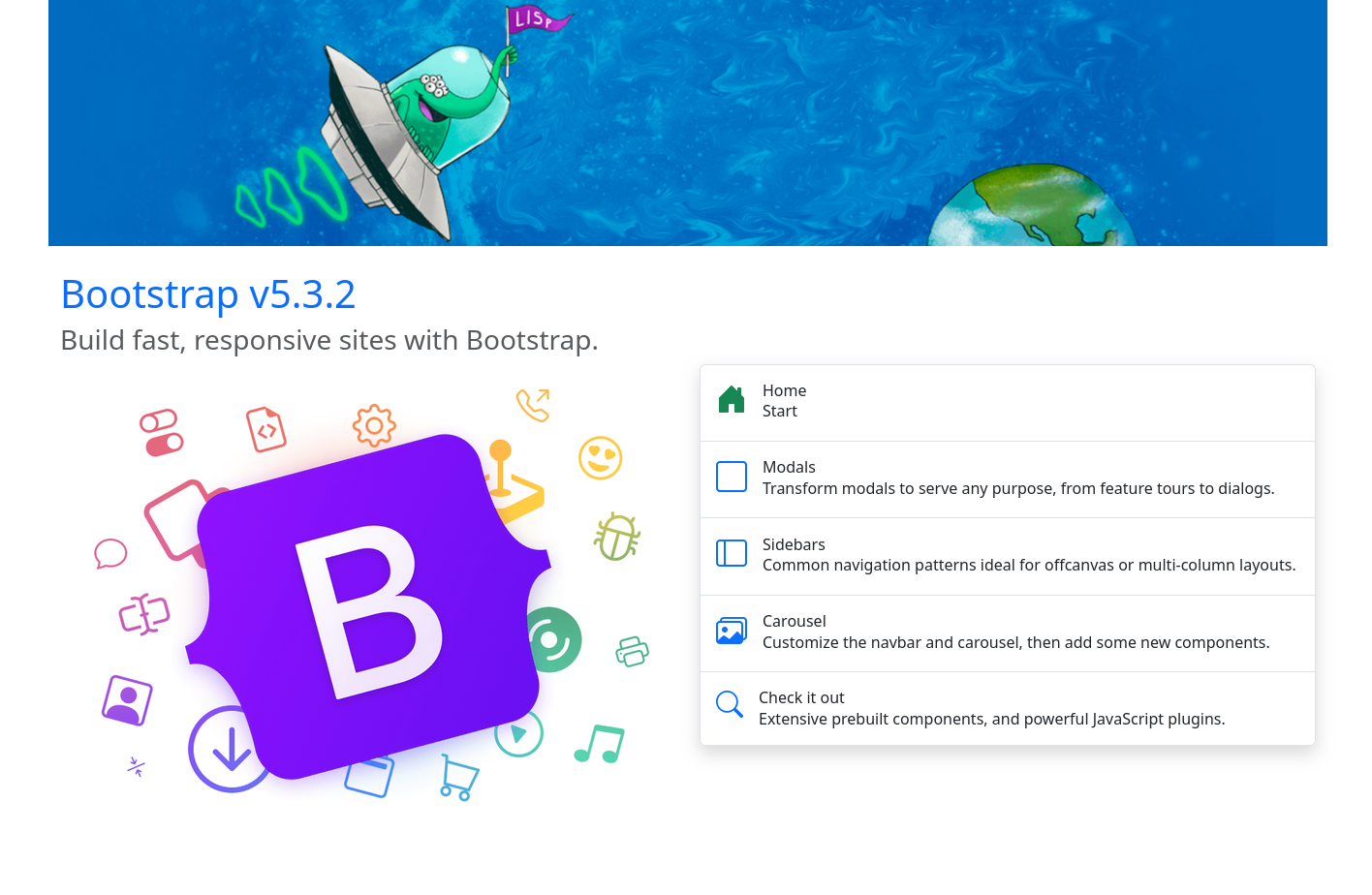This screenshot has width=1372, height=895.
Task: Select the Sidebars list entry
Action: tap(1008, 557)
